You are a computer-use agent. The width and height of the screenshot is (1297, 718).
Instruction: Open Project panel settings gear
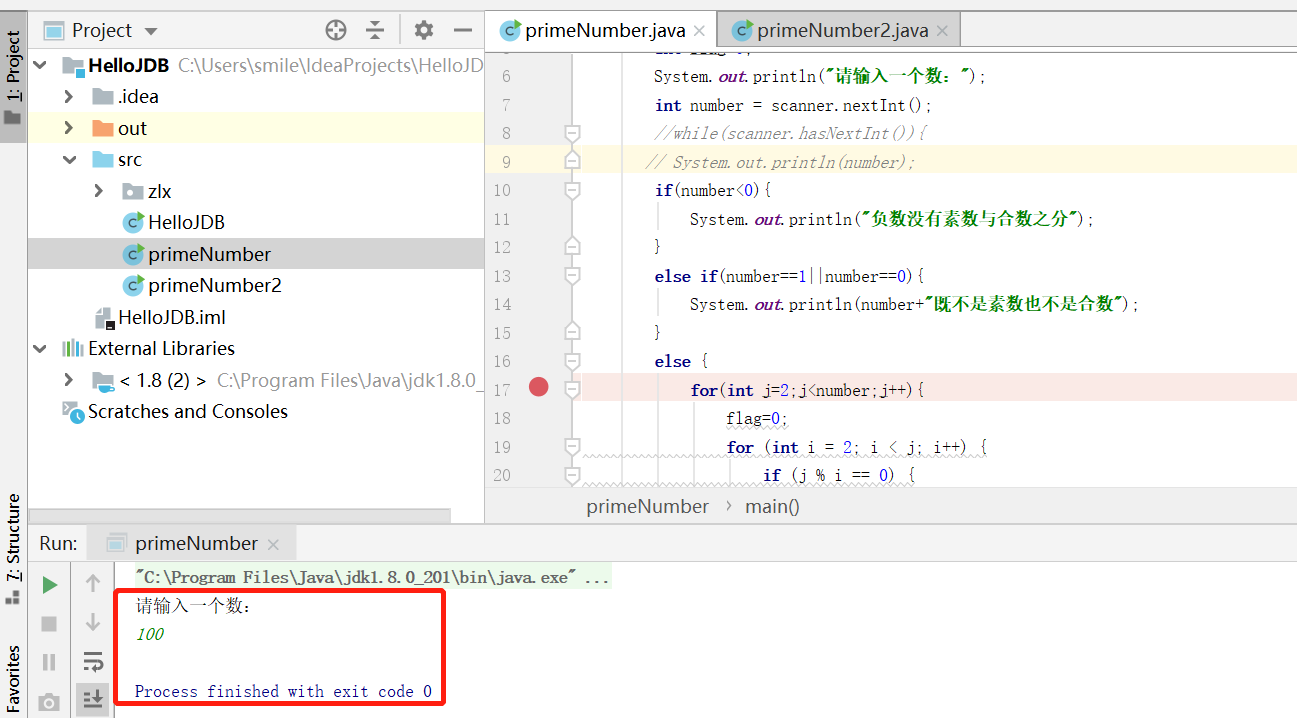[424, 30]
